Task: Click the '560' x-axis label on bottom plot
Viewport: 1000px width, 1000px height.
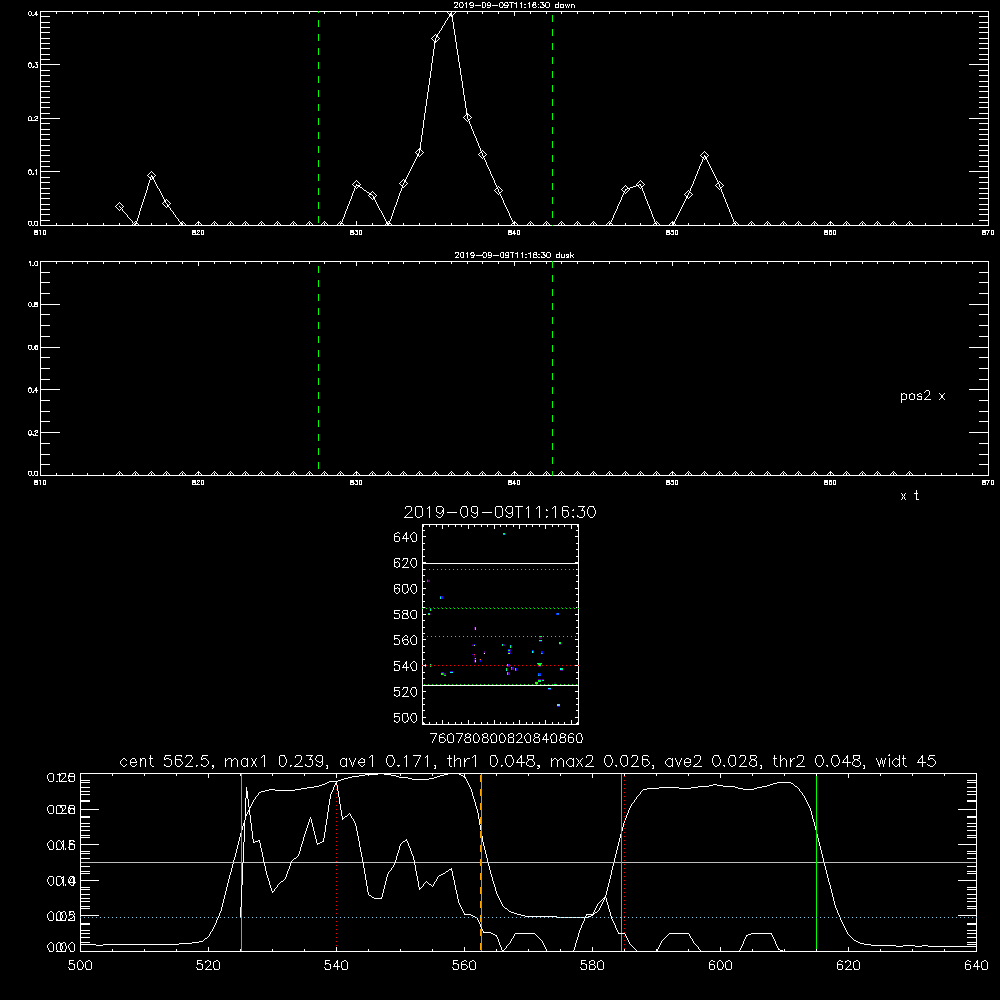Action: click(x=464, y=966)
